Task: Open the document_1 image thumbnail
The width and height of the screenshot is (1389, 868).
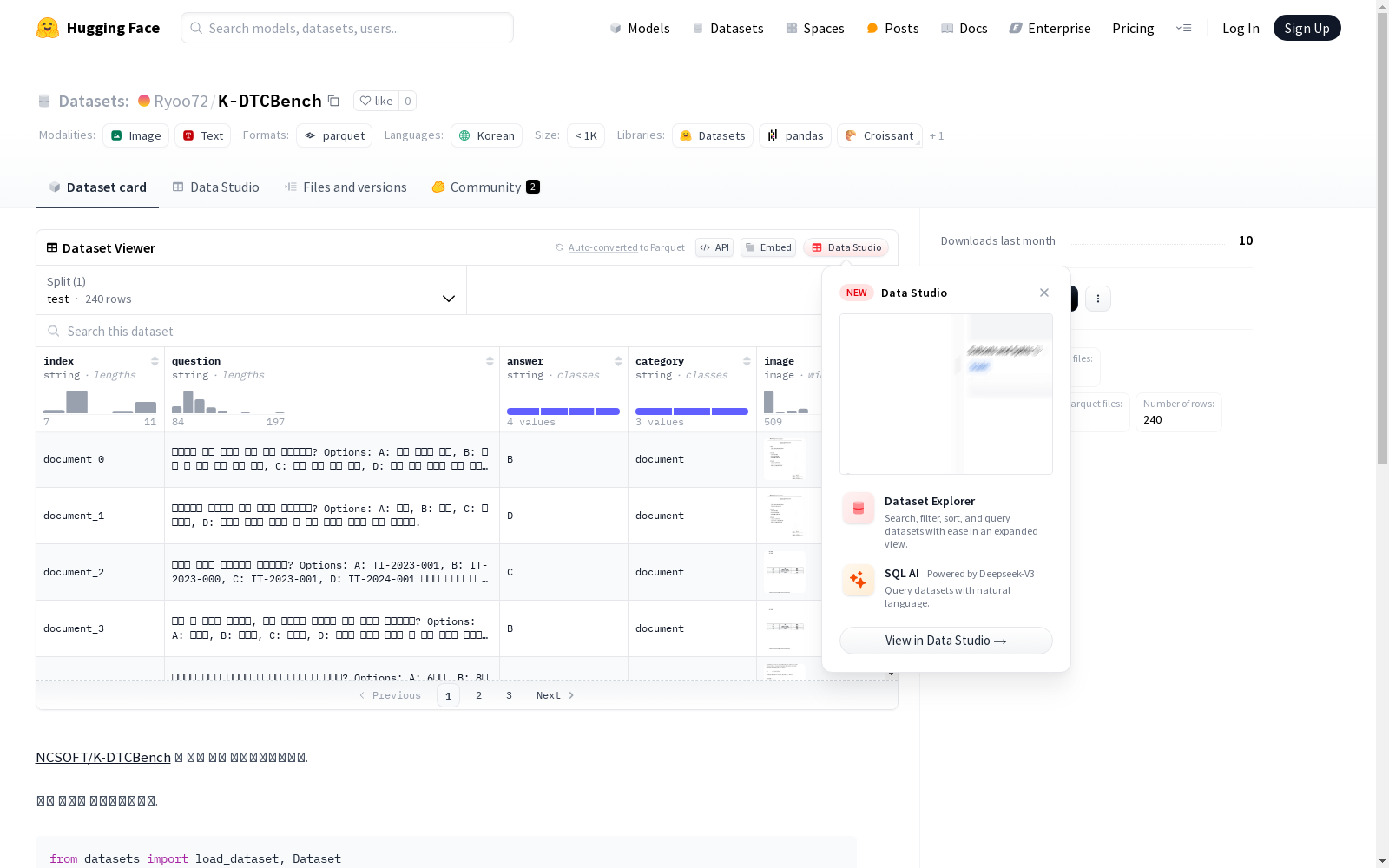Action: (x=785, y=516)
